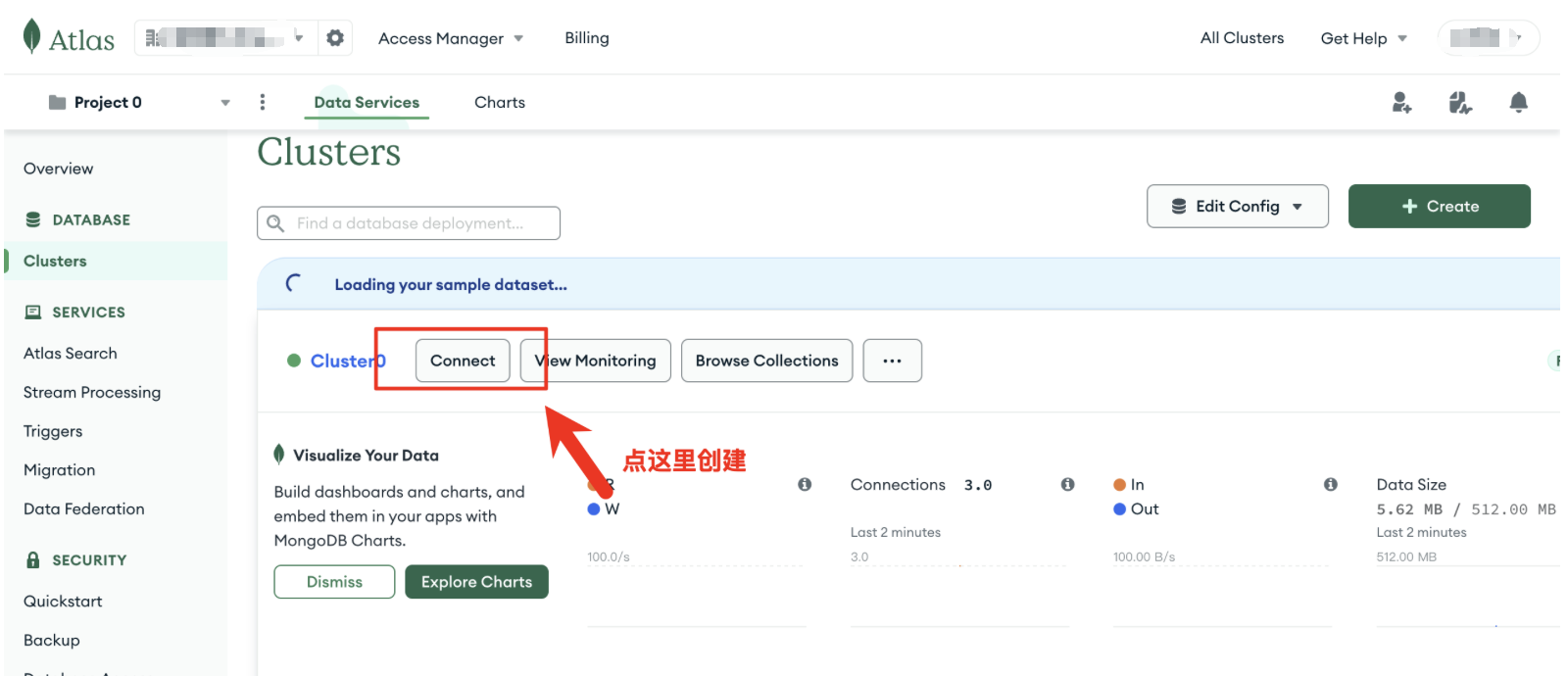1568x676 pixels.
Task: Open Migration in the sidebar
Action: pos(60,470)
